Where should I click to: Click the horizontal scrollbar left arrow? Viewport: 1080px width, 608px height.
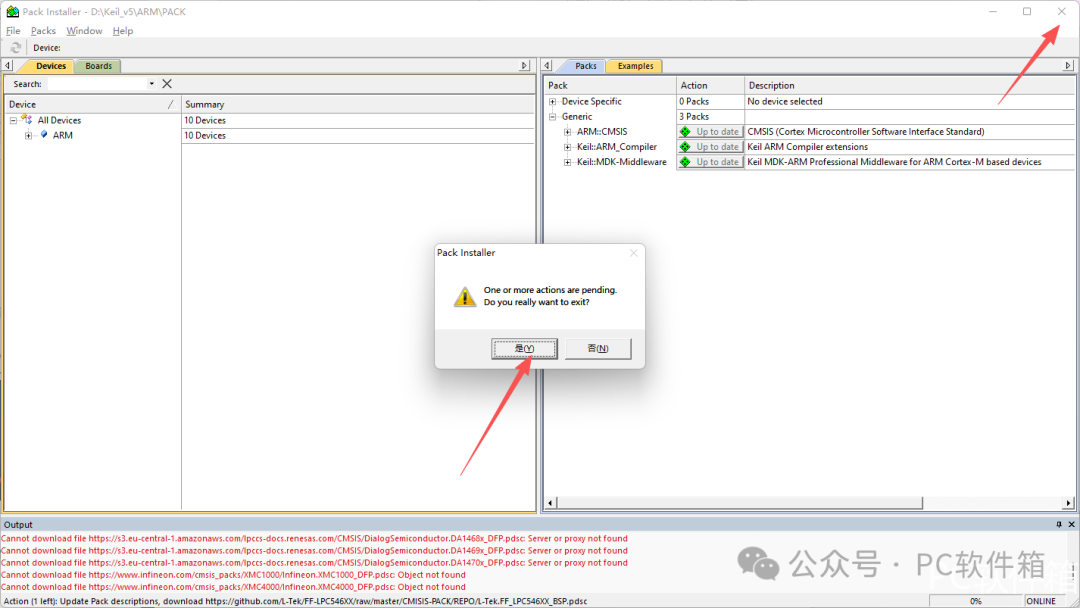tap(550, 503)
